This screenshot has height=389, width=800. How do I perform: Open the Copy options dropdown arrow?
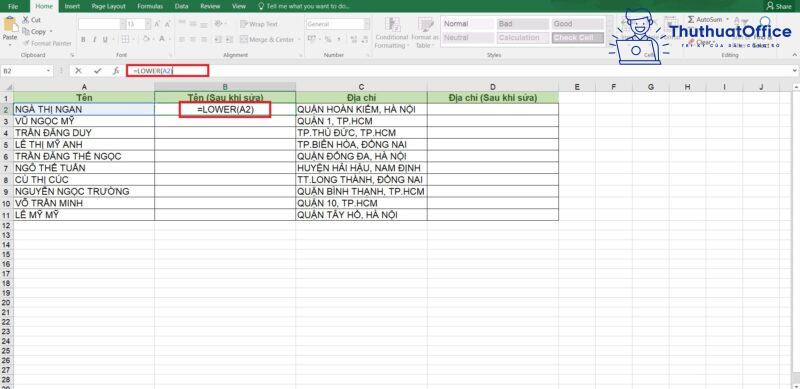[x=51, y=32]
